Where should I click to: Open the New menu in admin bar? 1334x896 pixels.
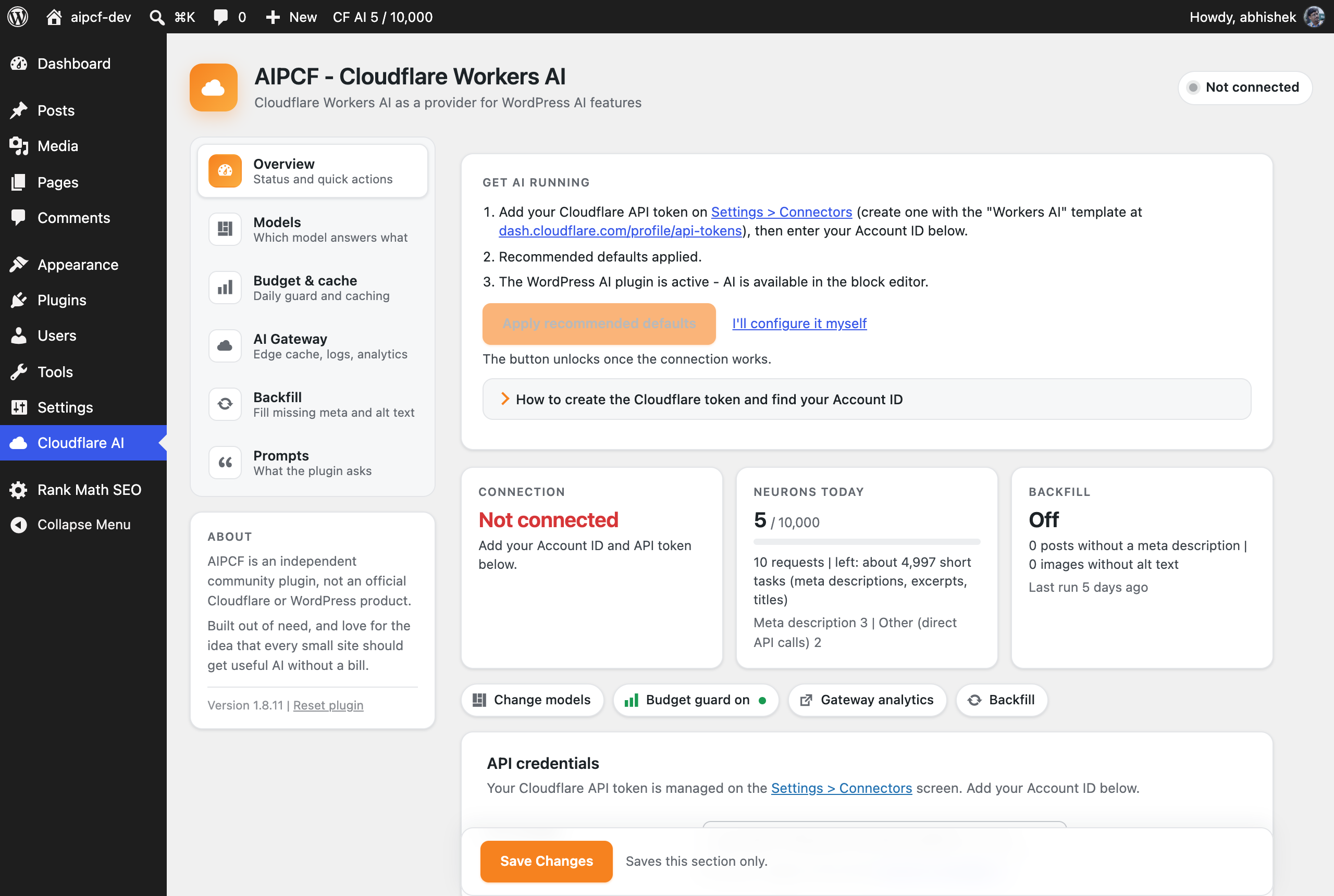(x=291, y=17)
